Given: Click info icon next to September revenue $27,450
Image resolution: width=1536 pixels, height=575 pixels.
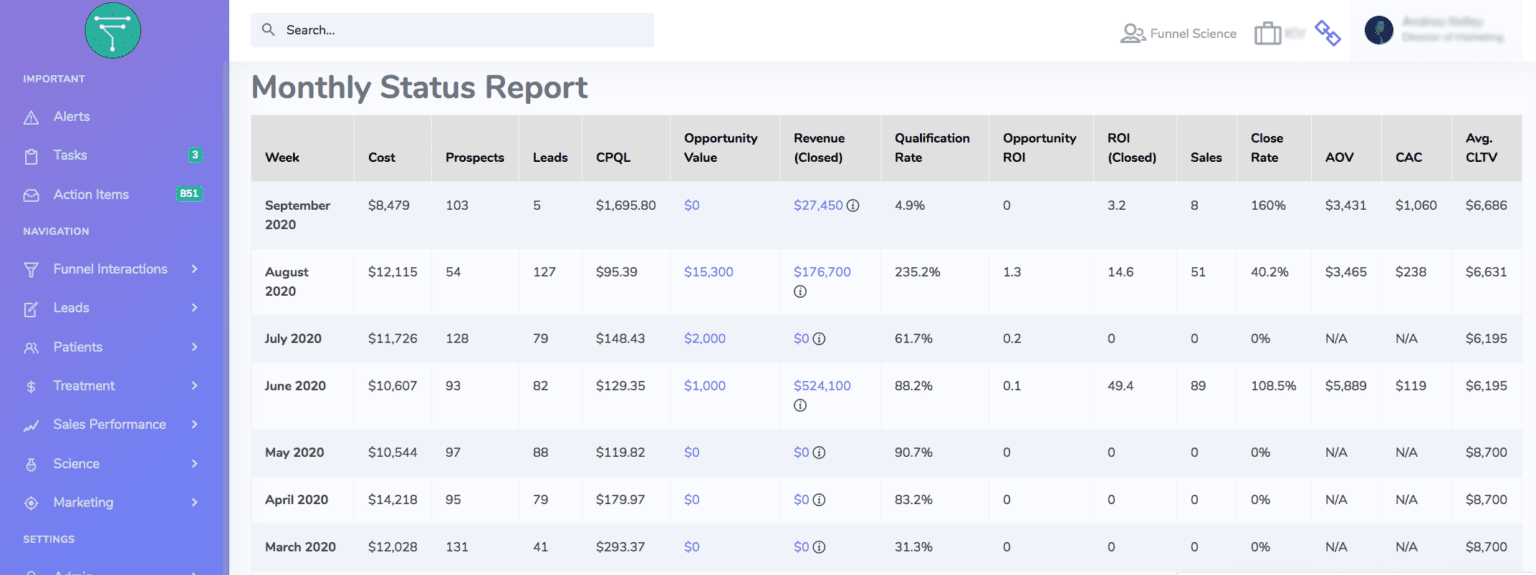Looking at the screenshot, I should click(853, 205).
